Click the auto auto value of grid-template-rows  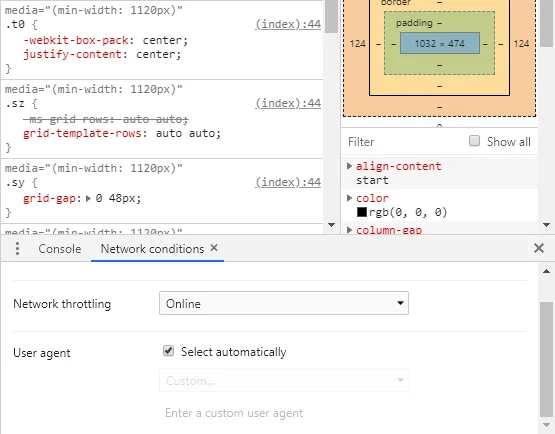185,133
